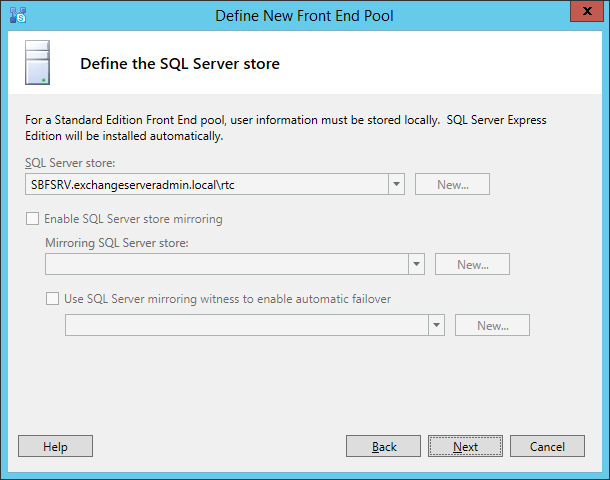
Task: Cancel the front end pool wizard
Action: coord(547,446)
